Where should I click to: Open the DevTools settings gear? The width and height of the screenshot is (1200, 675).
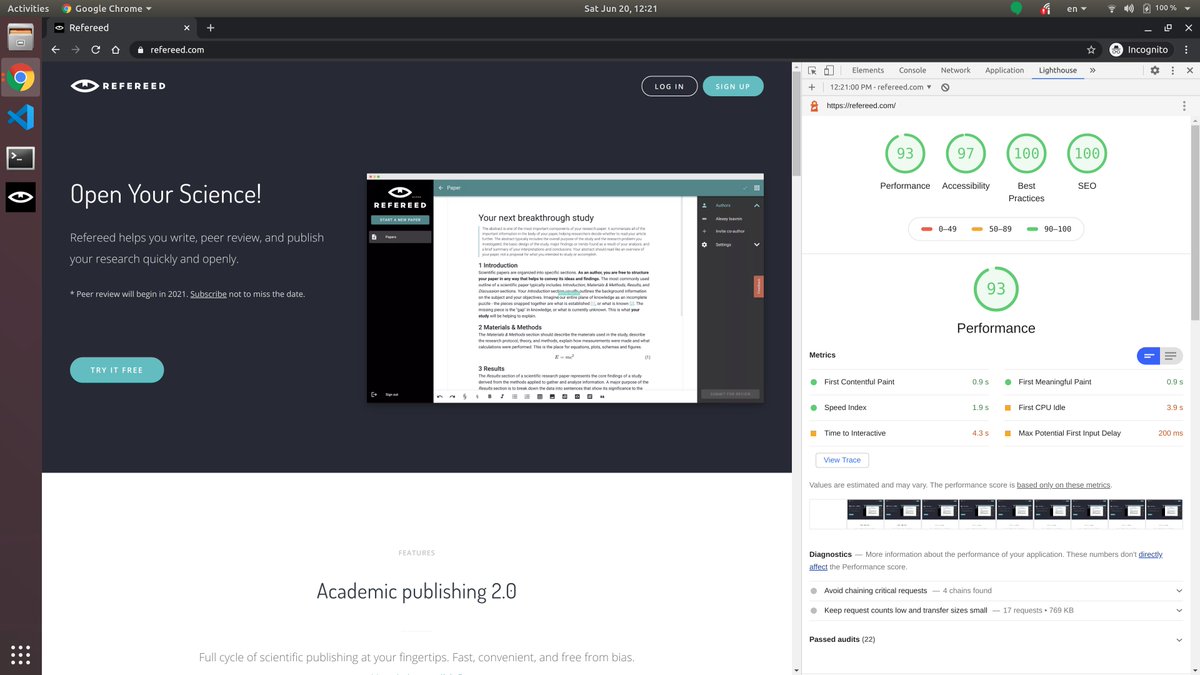coord(1154,70)
